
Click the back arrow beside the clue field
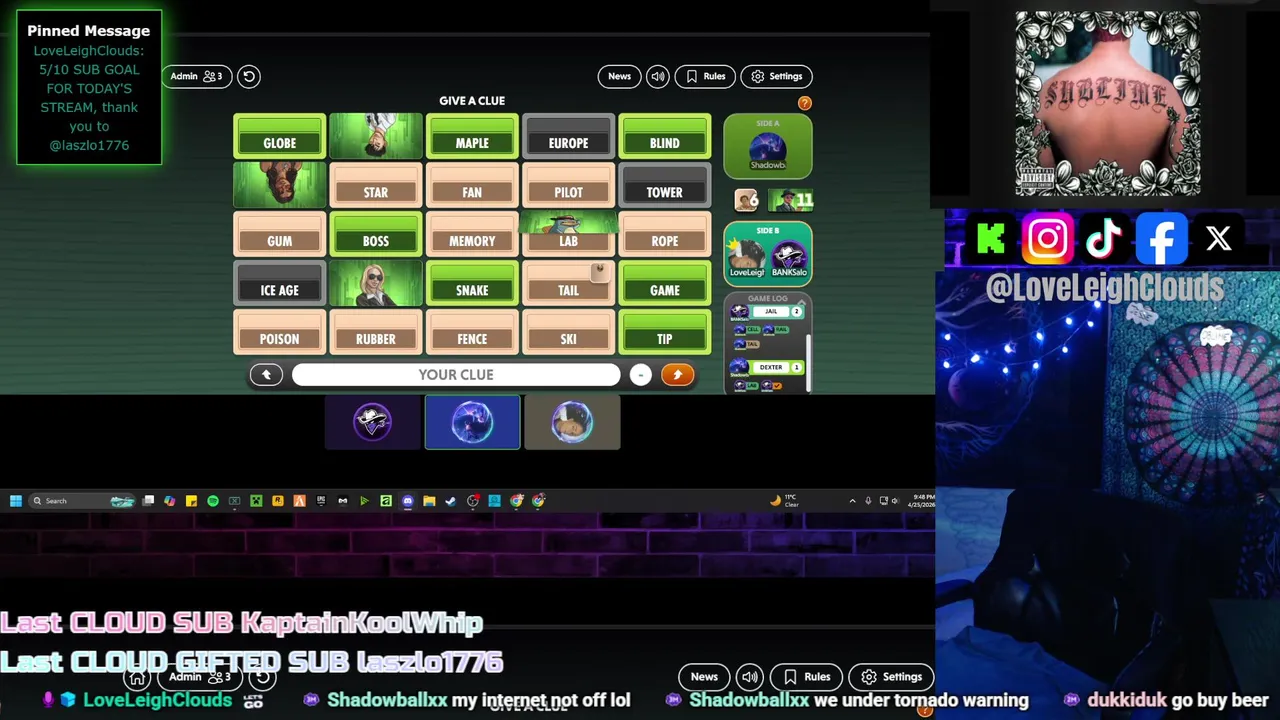[266, 374]
